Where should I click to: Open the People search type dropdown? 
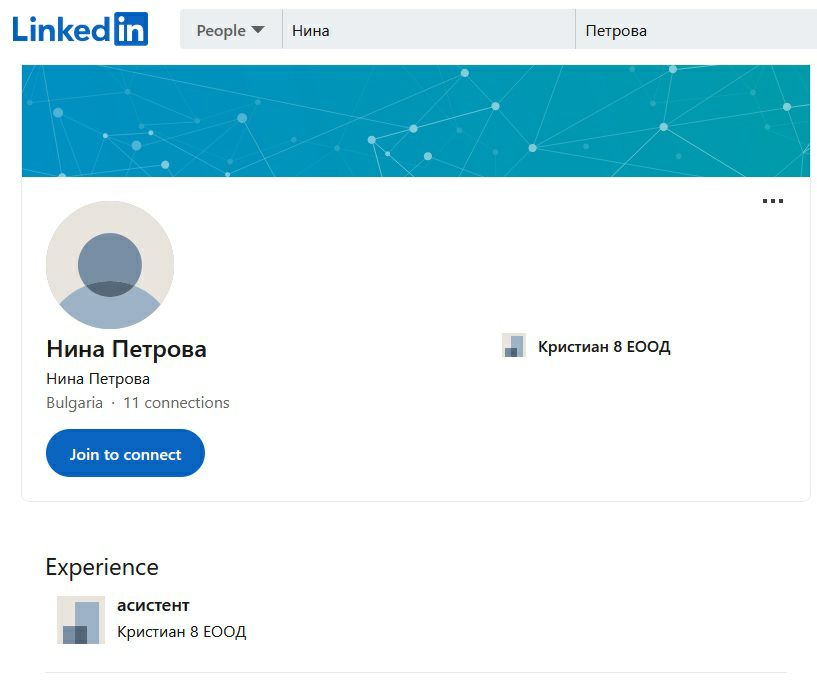[x=230, y=30]
